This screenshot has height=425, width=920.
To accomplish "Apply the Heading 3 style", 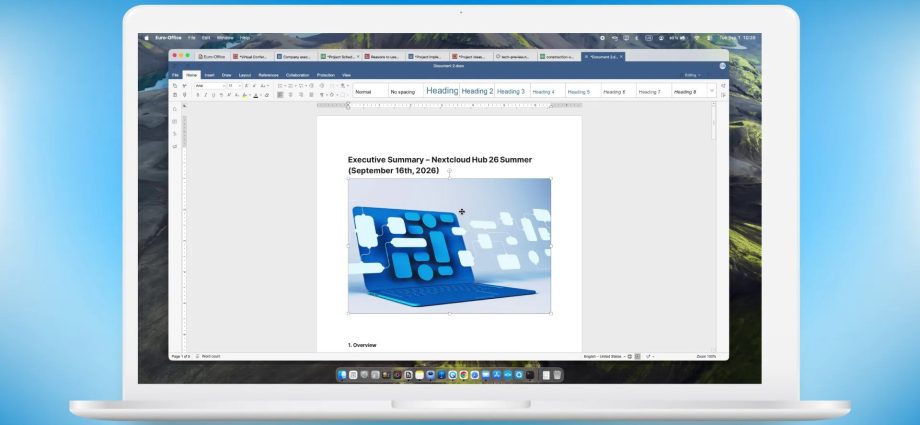I will [x=512, y=92].
